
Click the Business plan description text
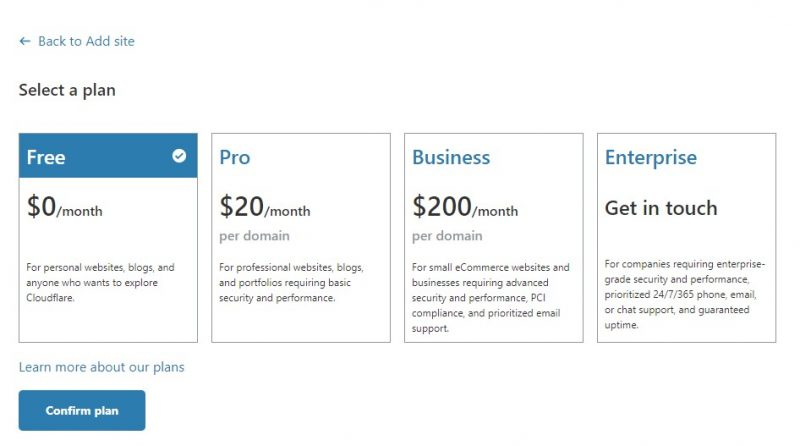point(491,297)
